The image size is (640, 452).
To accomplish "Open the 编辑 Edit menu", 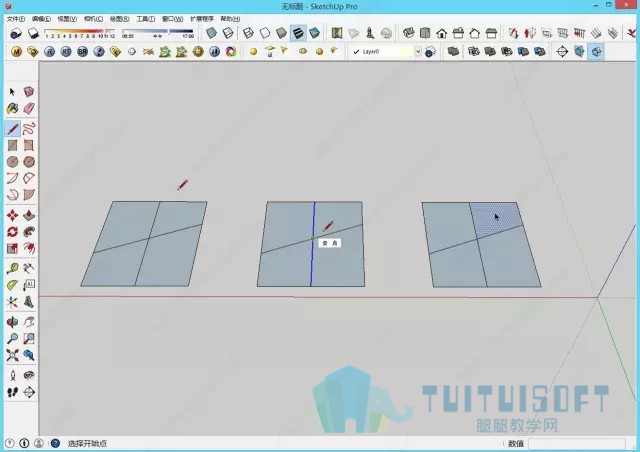I will [41, 19].
